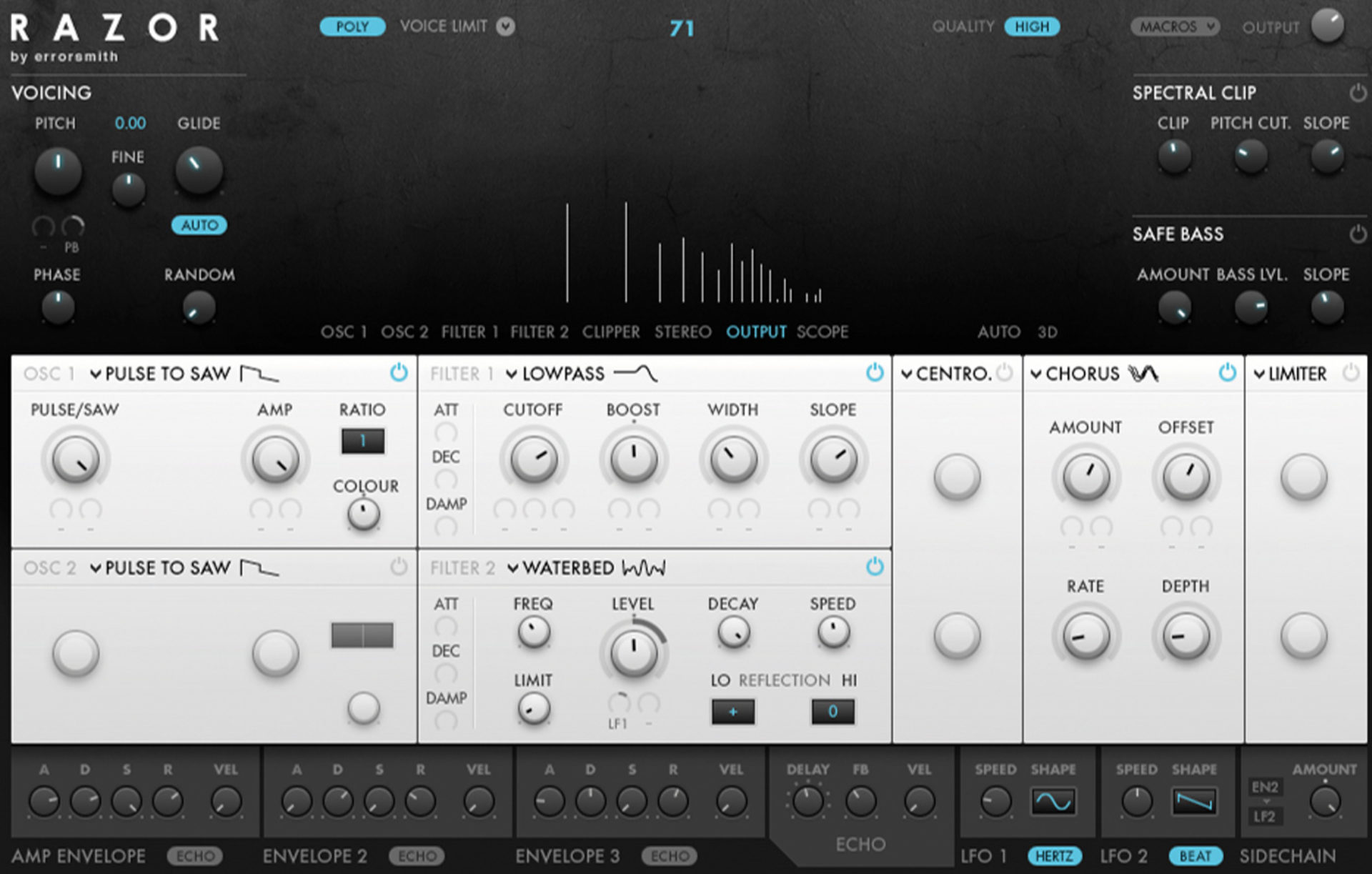Click the RATIO value field on OSC 1
Screen dimensions: 1372x874
pos(363,440)
